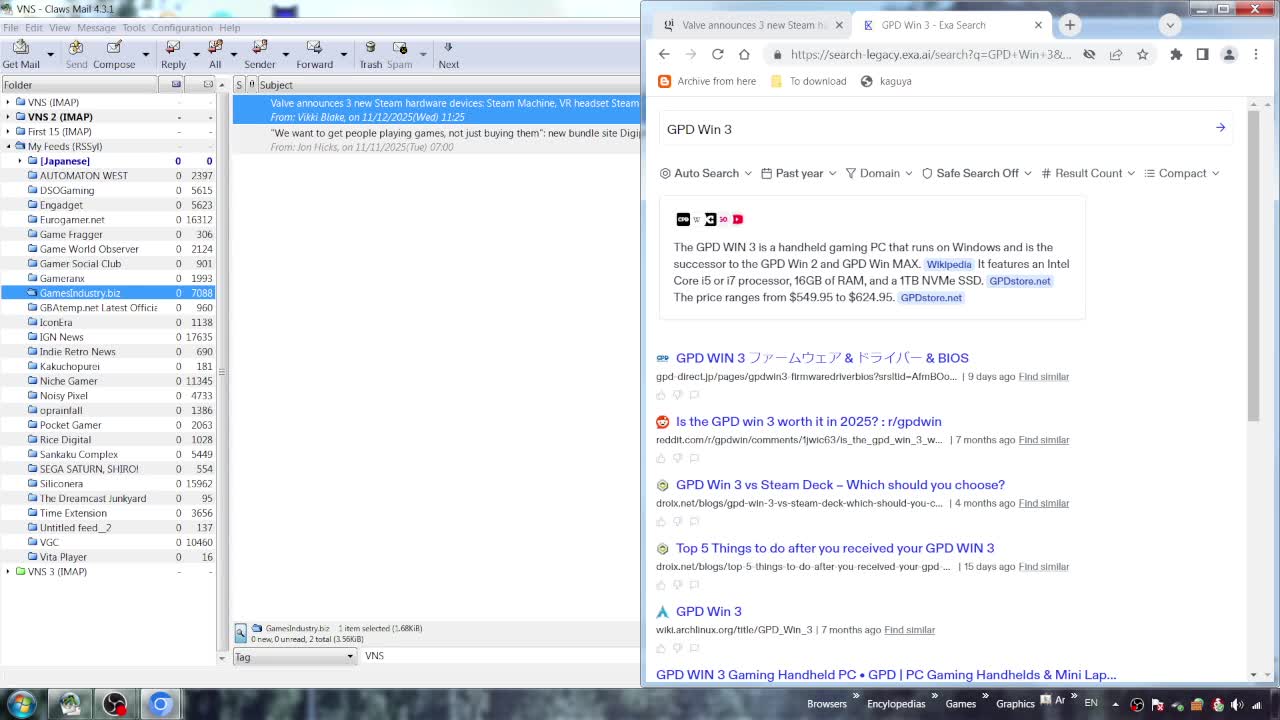1280x720 pixels.
Task: Click Find similar for the reddit result
Action: [1043, 440]
